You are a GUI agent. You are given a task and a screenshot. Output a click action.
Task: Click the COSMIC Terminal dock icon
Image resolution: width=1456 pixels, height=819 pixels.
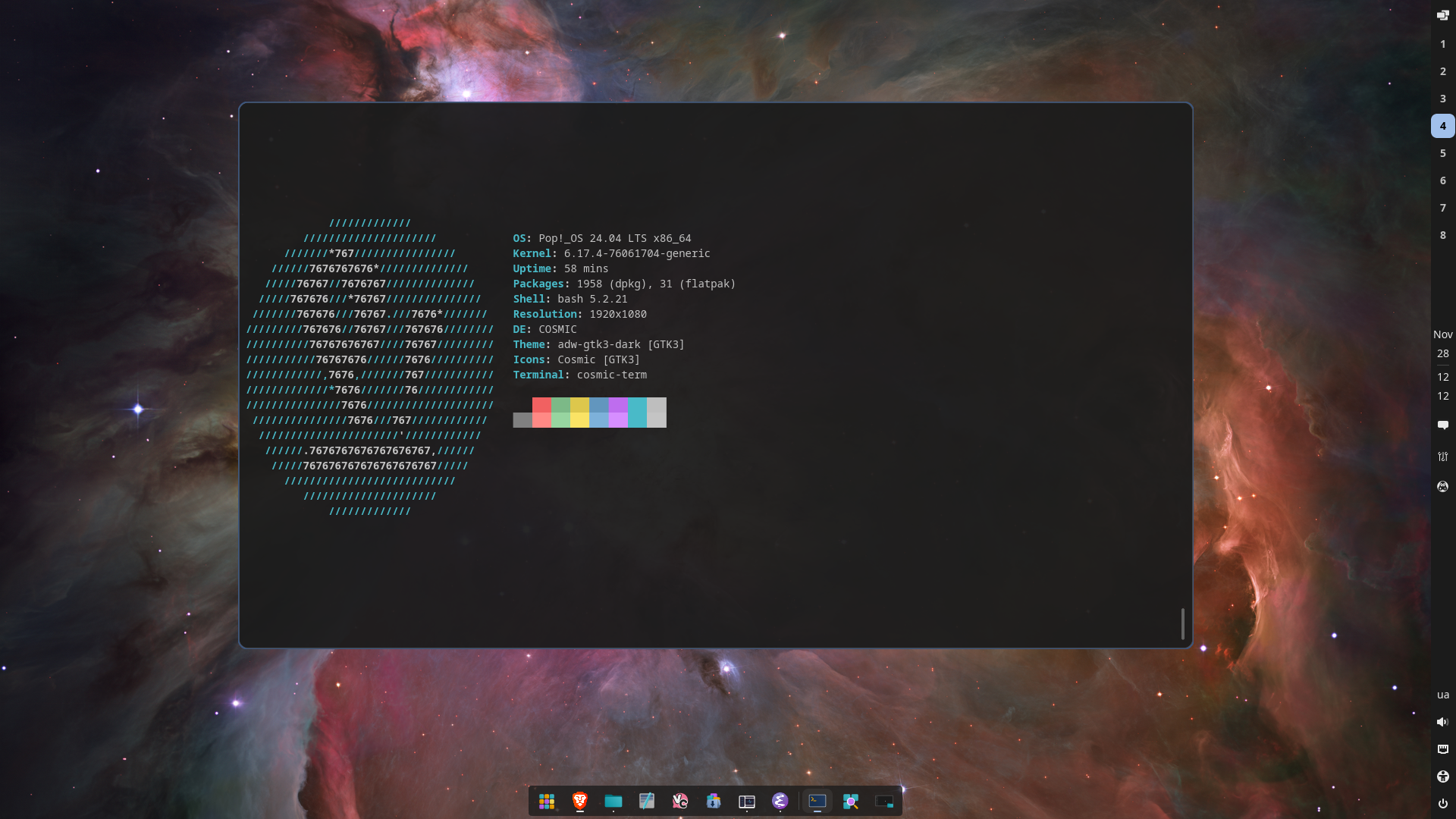pyautogui.click(x=817, y=802)
